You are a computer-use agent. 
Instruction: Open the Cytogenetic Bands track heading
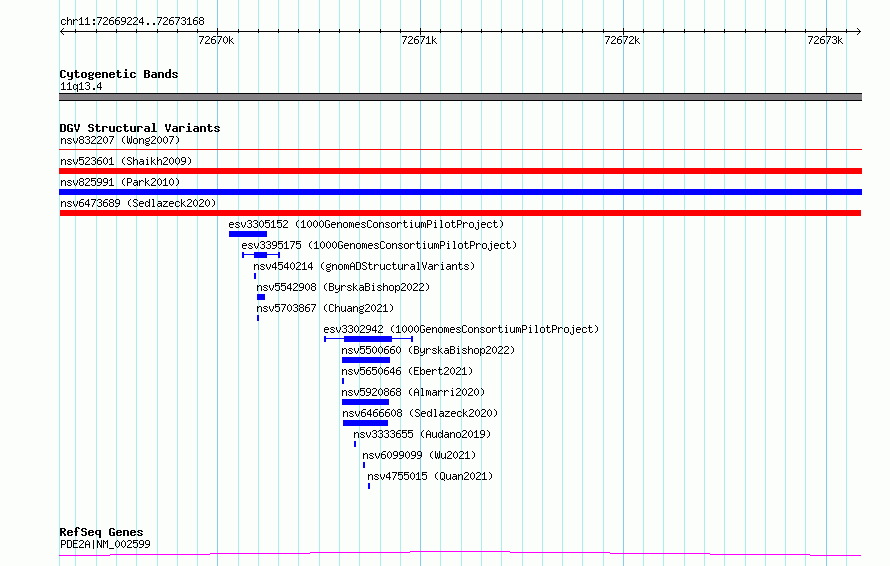point(119,74)
